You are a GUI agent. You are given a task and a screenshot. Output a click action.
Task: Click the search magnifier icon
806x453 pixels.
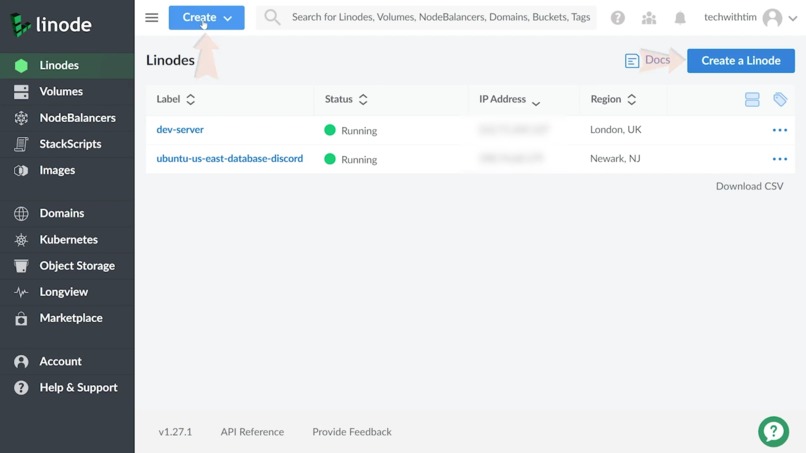(x=272, y=17)
